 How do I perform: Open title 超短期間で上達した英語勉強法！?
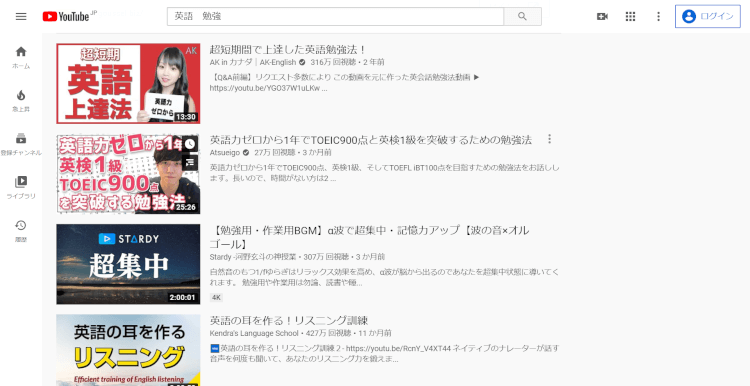288,50
